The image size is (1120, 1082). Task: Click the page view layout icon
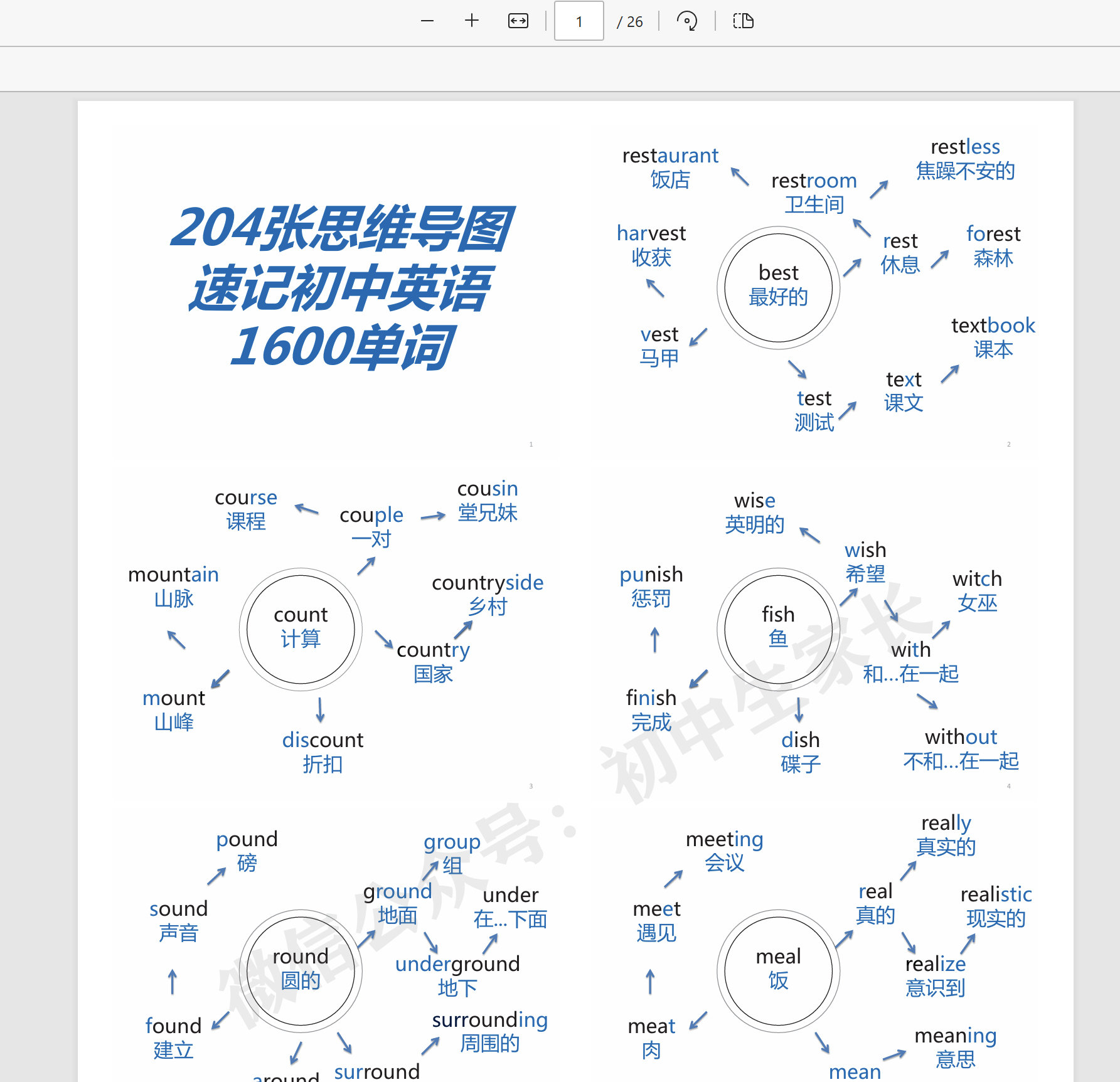tap(744, 21)
